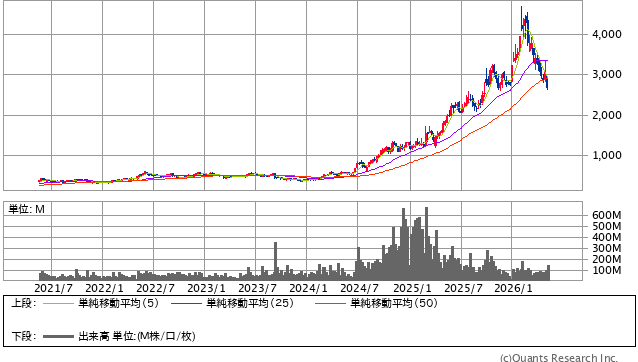This screenshot has width=638, height=362.
Task: Click the 2,000 price axis label
Action: [607, 115]
